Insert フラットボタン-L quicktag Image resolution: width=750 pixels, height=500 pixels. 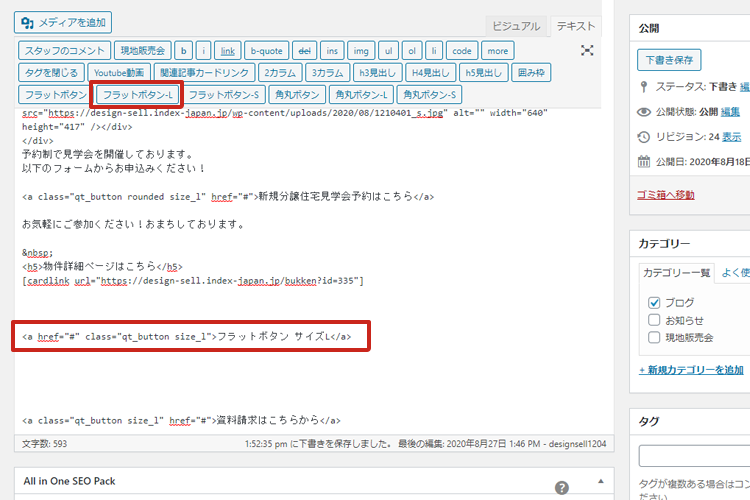point(136,95)
